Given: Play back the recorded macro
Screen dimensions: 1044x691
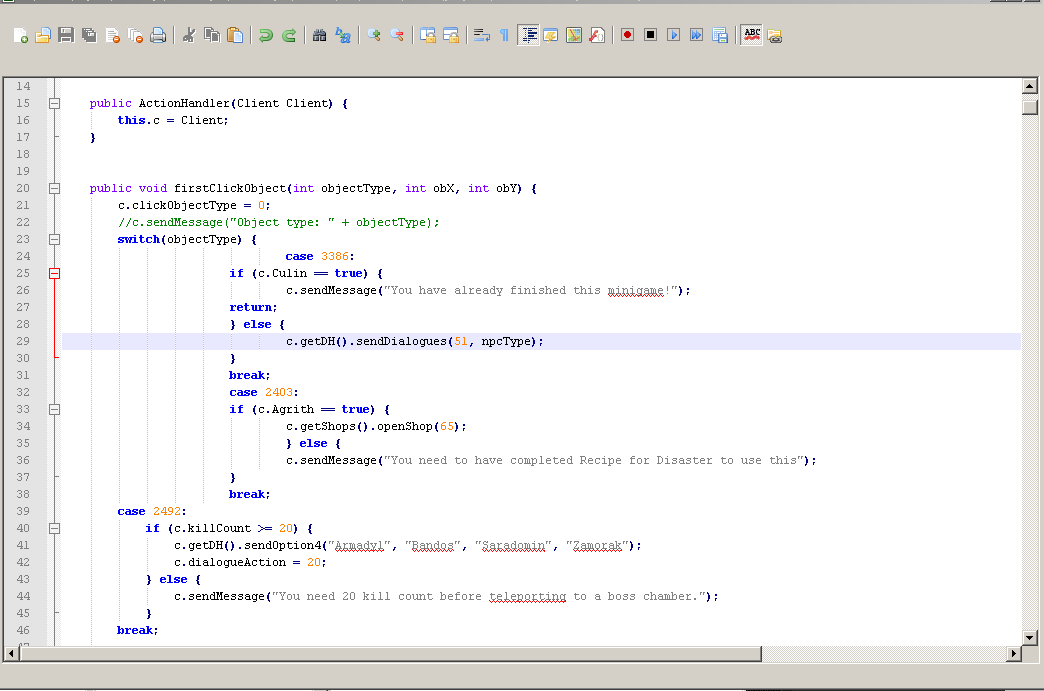Looking at the screenshot, I should (673, 35).
